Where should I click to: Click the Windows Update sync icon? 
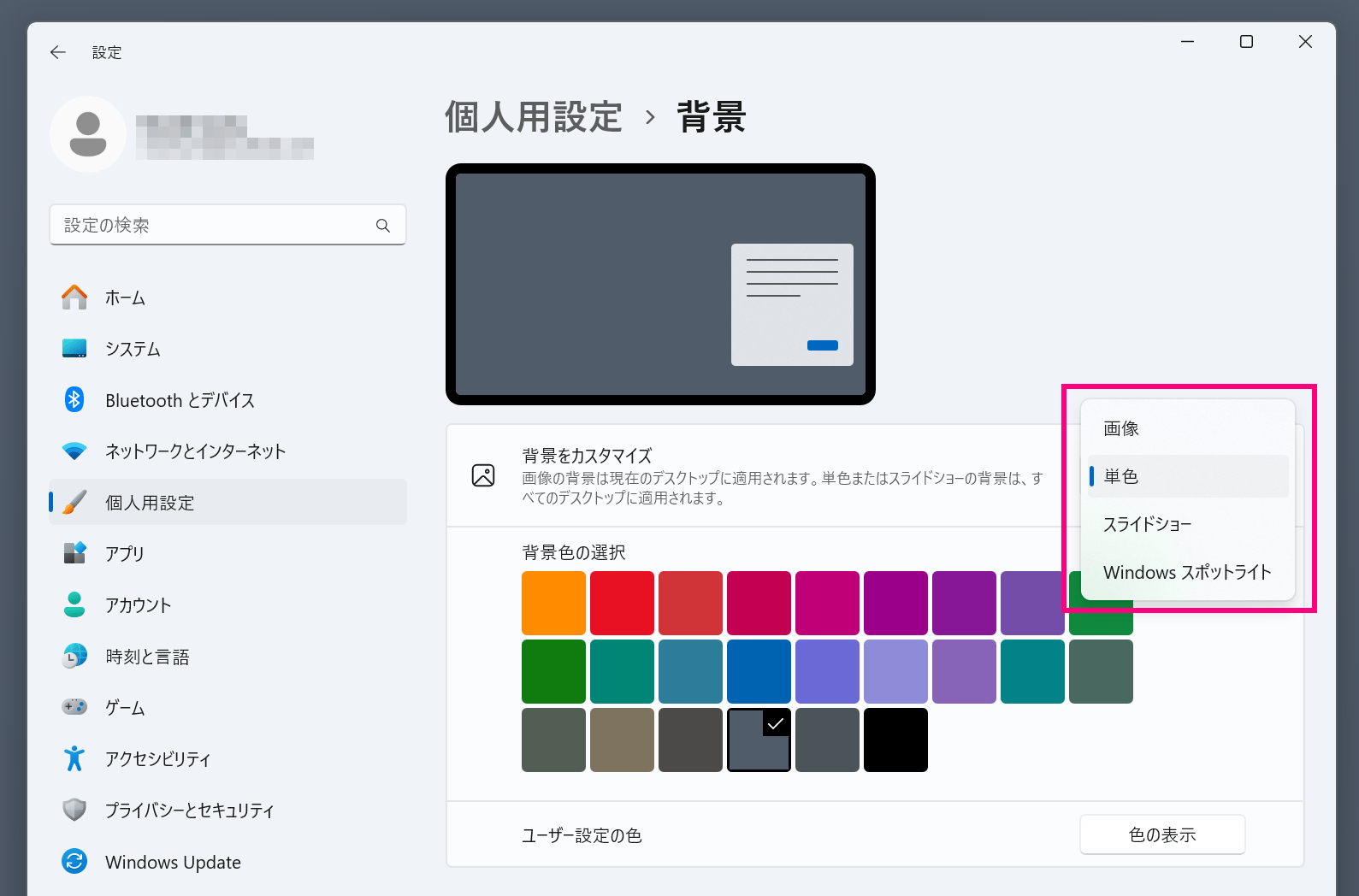[x=74, y=861]
